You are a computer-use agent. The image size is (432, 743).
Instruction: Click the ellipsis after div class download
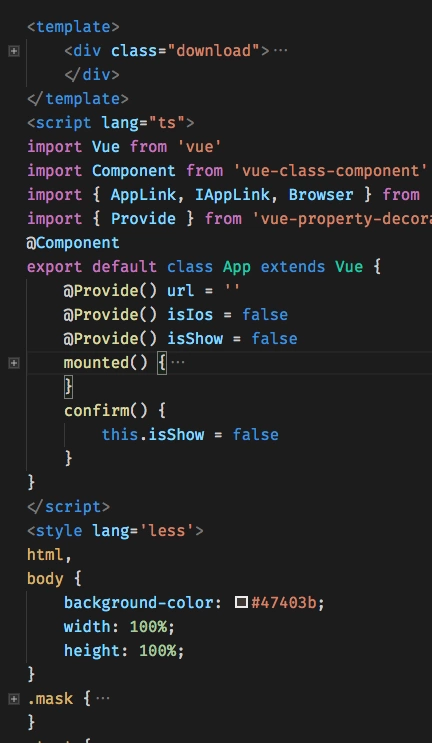(280, 51)
